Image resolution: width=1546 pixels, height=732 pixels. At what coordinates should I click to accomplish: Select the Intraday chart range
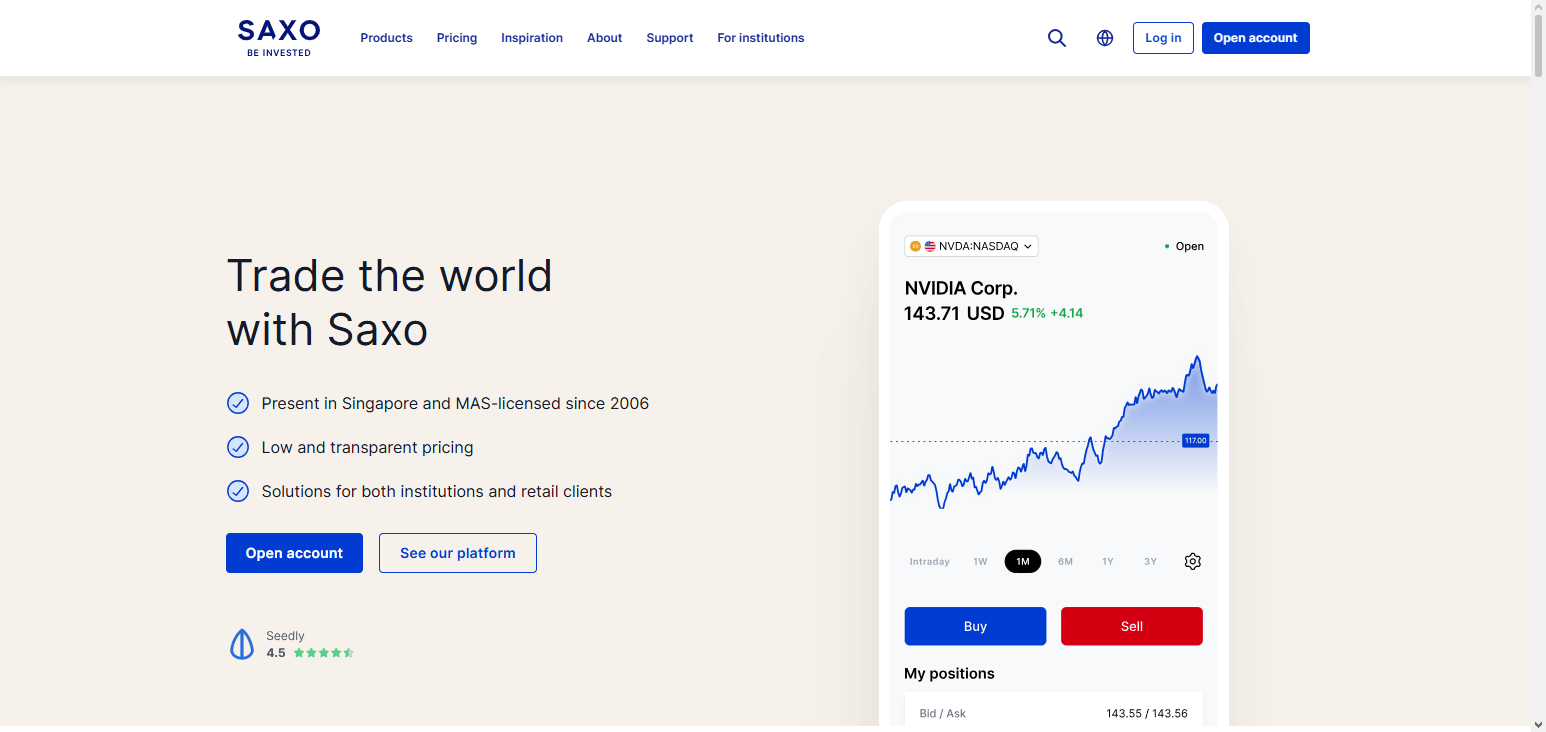(930, 562)
